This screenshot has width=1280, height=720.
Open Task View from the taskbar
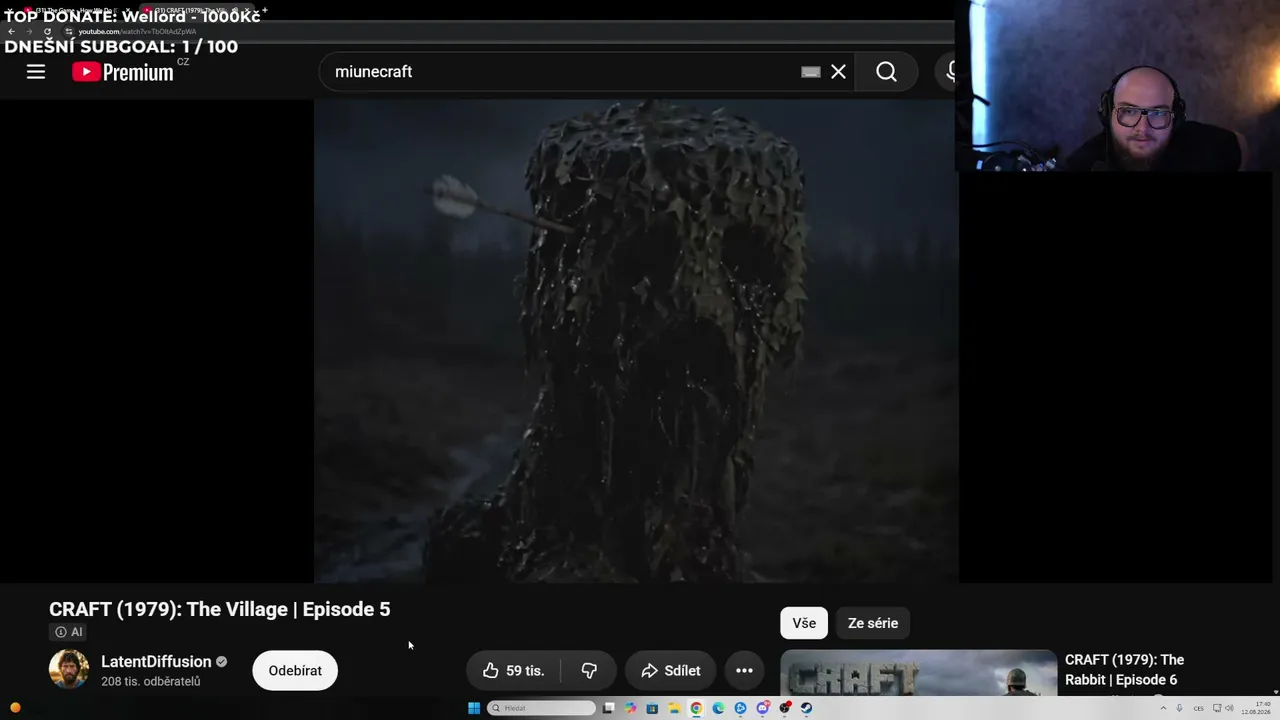click(x=608, y=708)
